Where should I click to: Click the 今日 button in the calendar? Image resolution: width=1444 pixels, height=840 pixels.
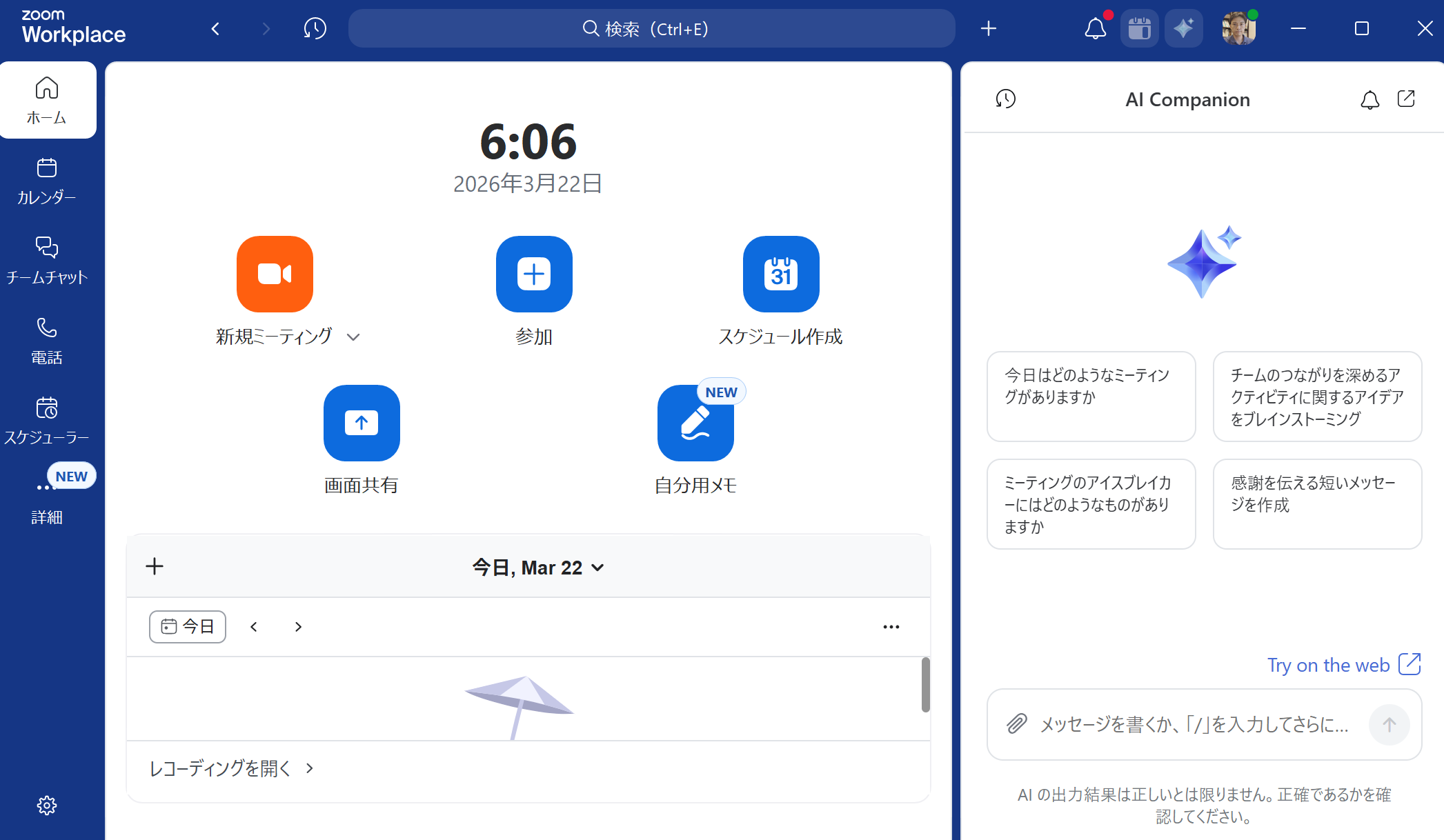[x=188, y=627]
